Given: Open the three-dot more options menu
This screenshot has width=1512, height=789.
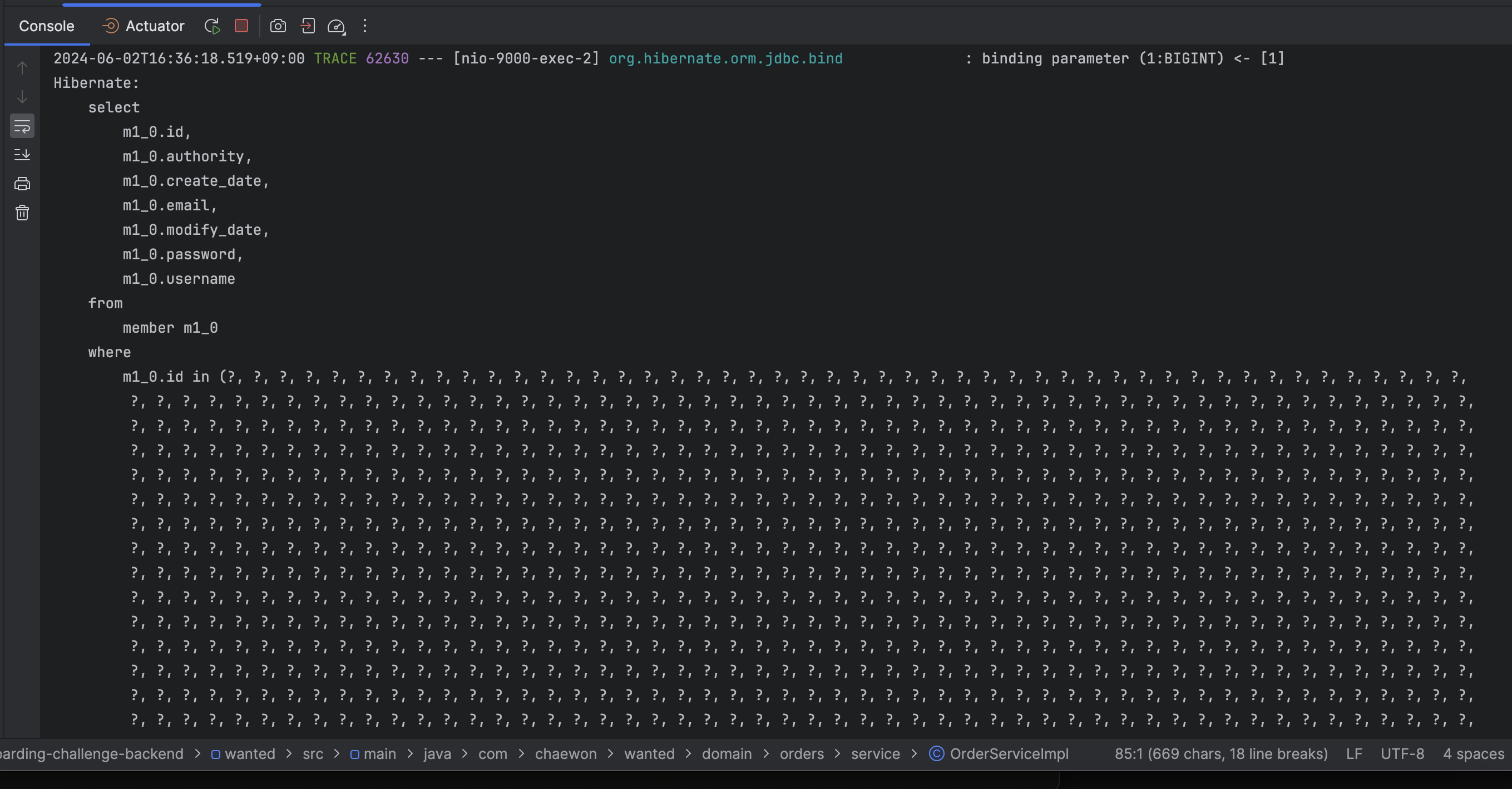Looking at the screenshot, I should 364,26.
